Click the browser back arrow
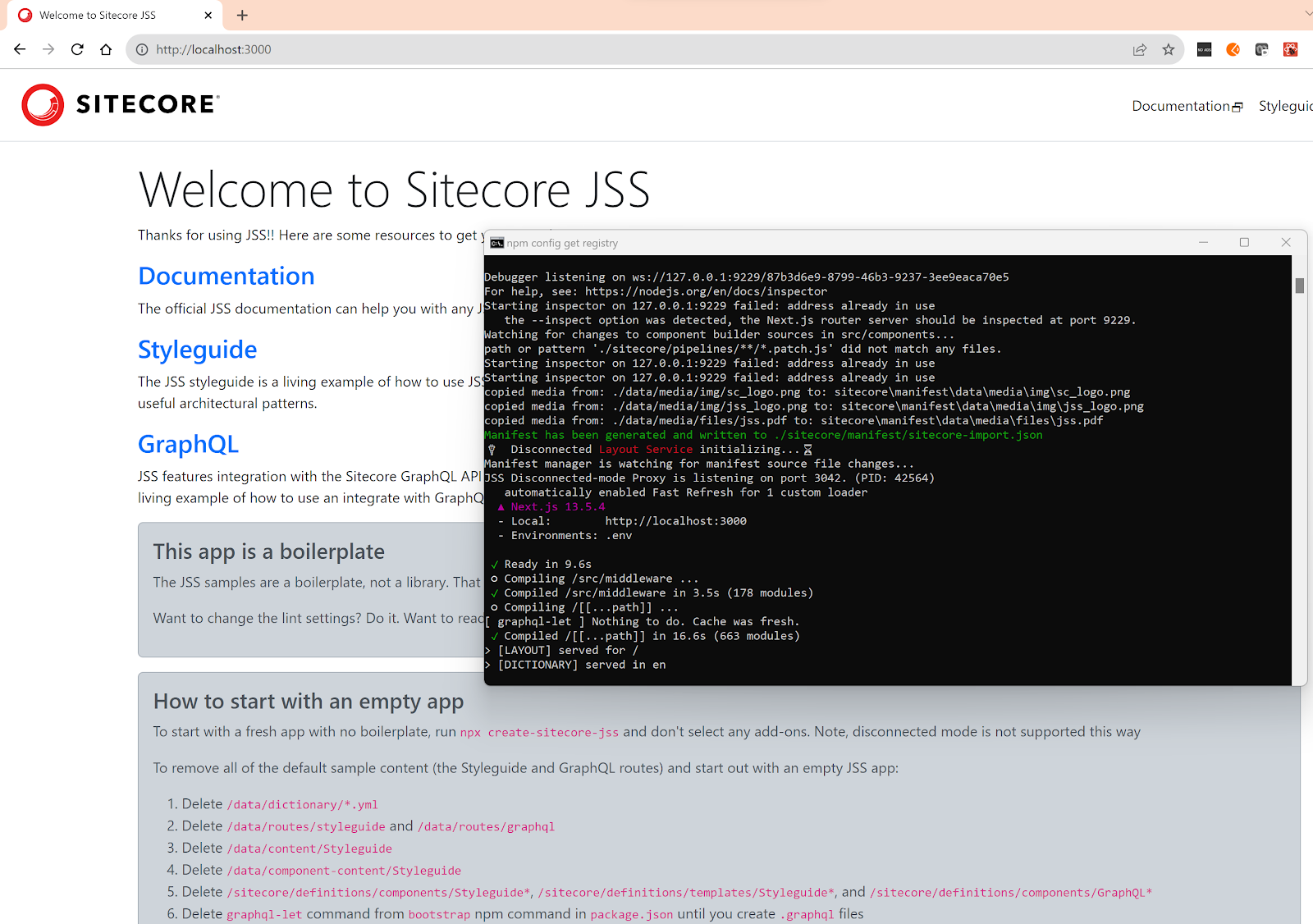The image size is (1313, 924). pos(20,49)
